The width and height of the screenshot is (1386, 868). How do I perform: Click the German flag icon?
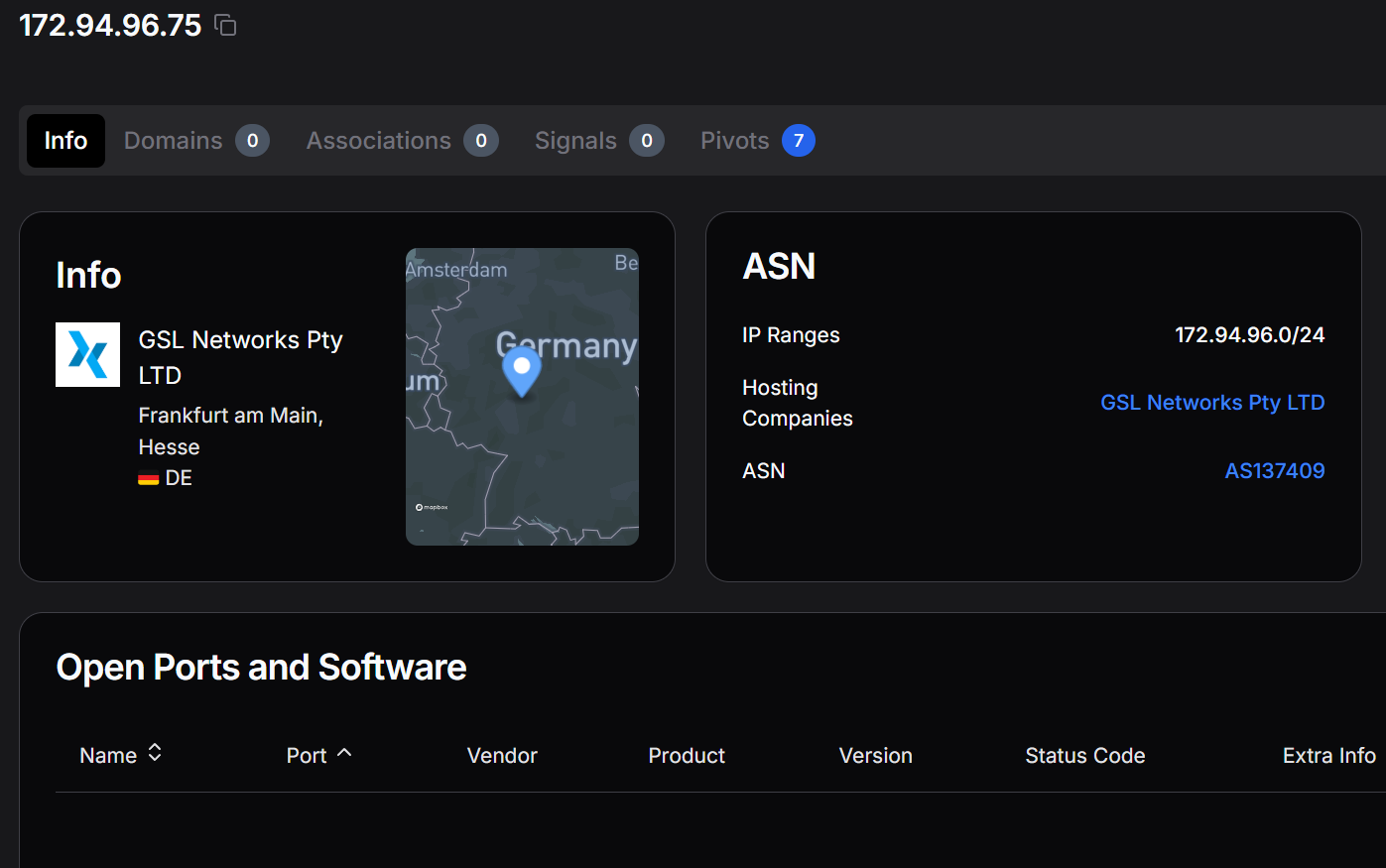click(149, 478)
